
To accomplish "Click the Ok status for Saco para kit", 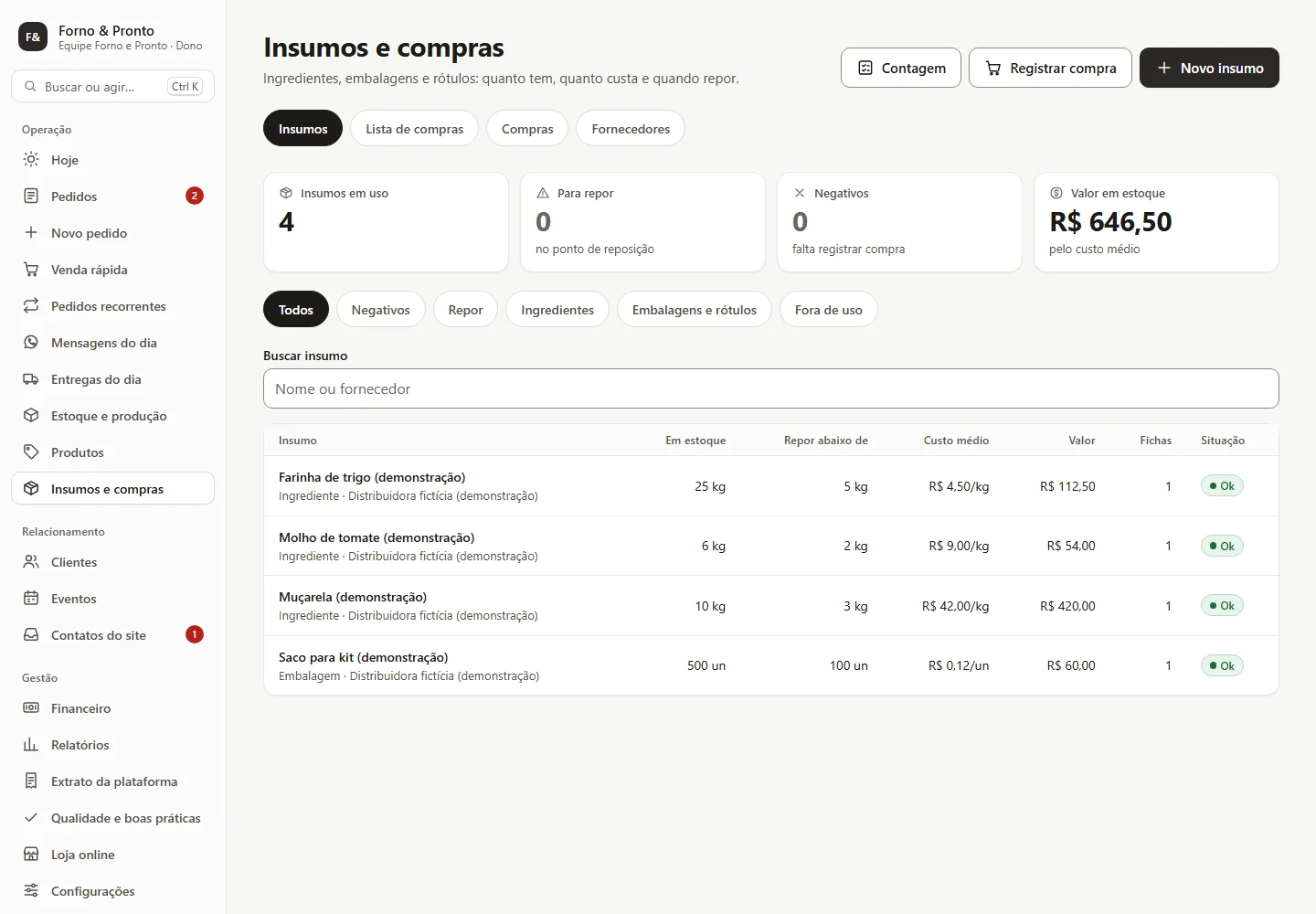I will 1222,665.
